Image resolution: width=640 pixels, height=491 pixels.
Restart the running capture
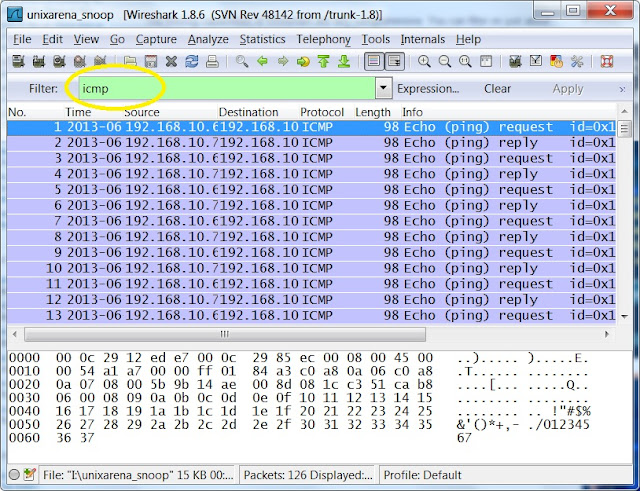tap(100, 62)
